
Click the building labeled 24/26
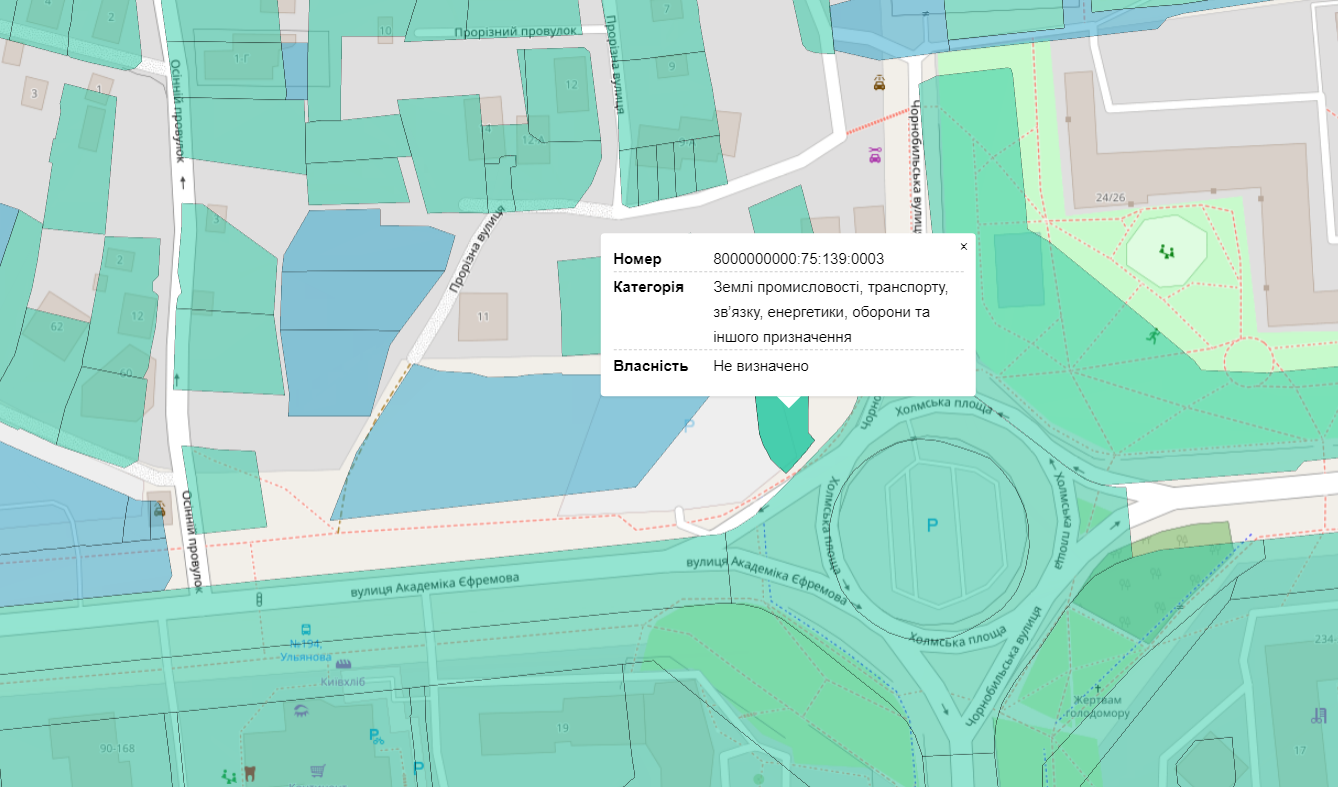point(1110,198)
